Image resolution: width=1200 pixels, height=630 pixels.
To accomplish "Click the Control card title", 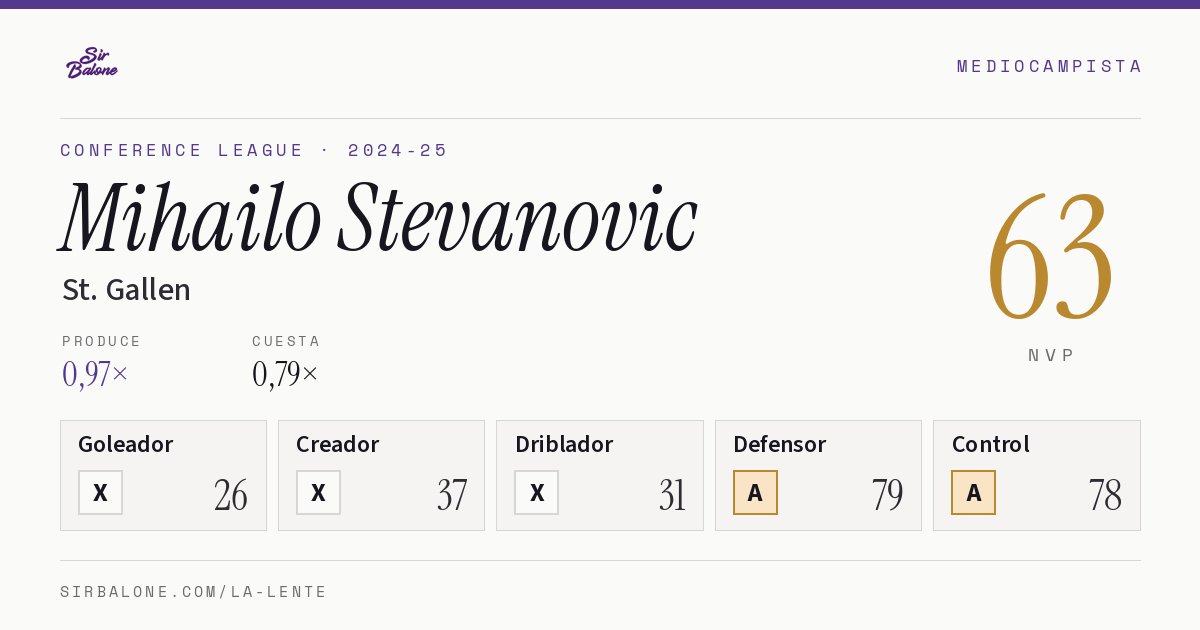I will click(991, 444).
